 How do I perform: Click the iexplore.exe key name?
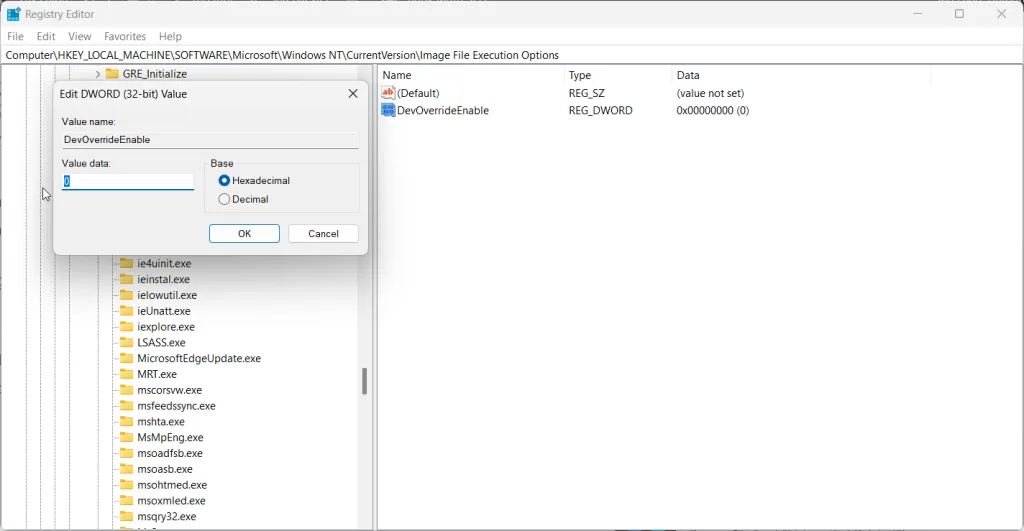click(166, 327)
